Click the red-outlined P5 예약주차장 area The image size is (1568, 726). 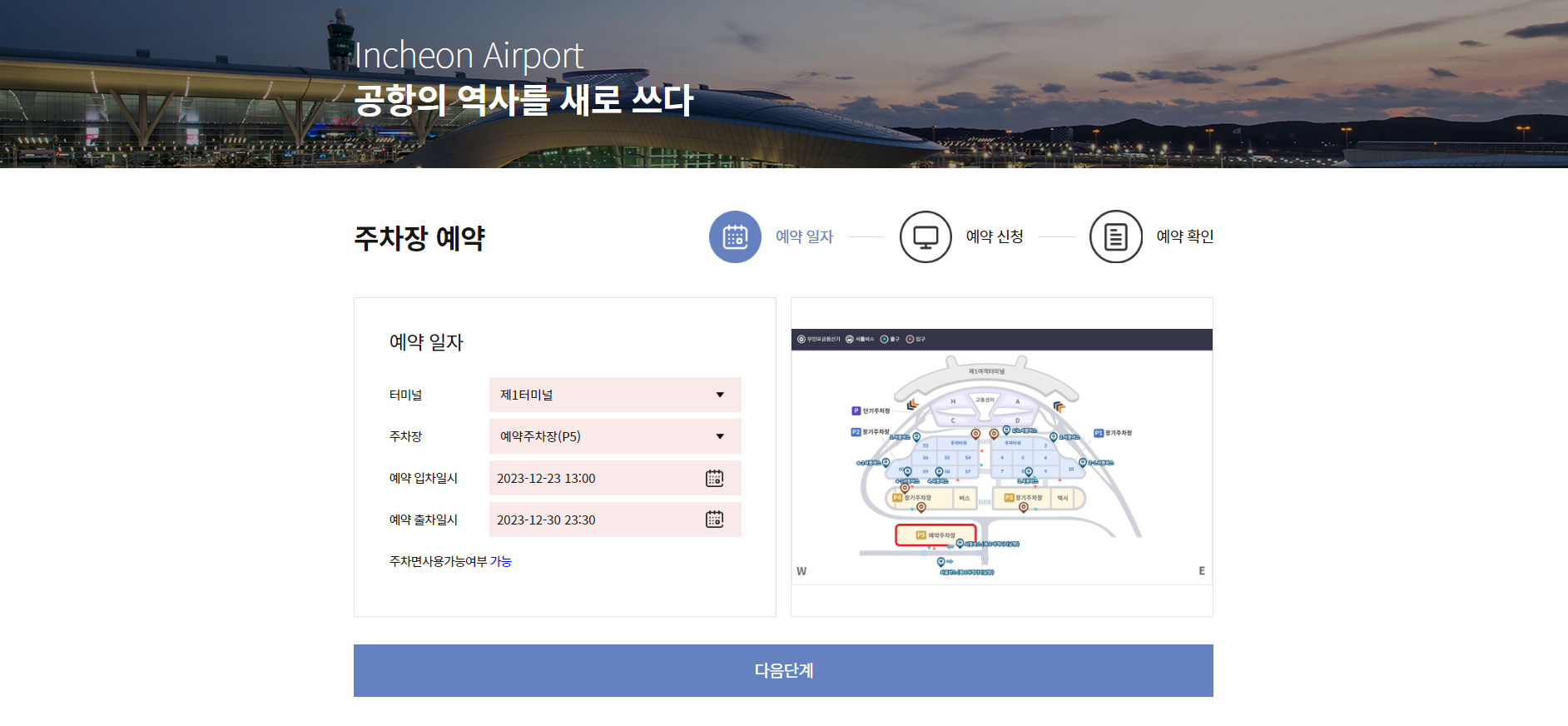(x=935, y=535)
